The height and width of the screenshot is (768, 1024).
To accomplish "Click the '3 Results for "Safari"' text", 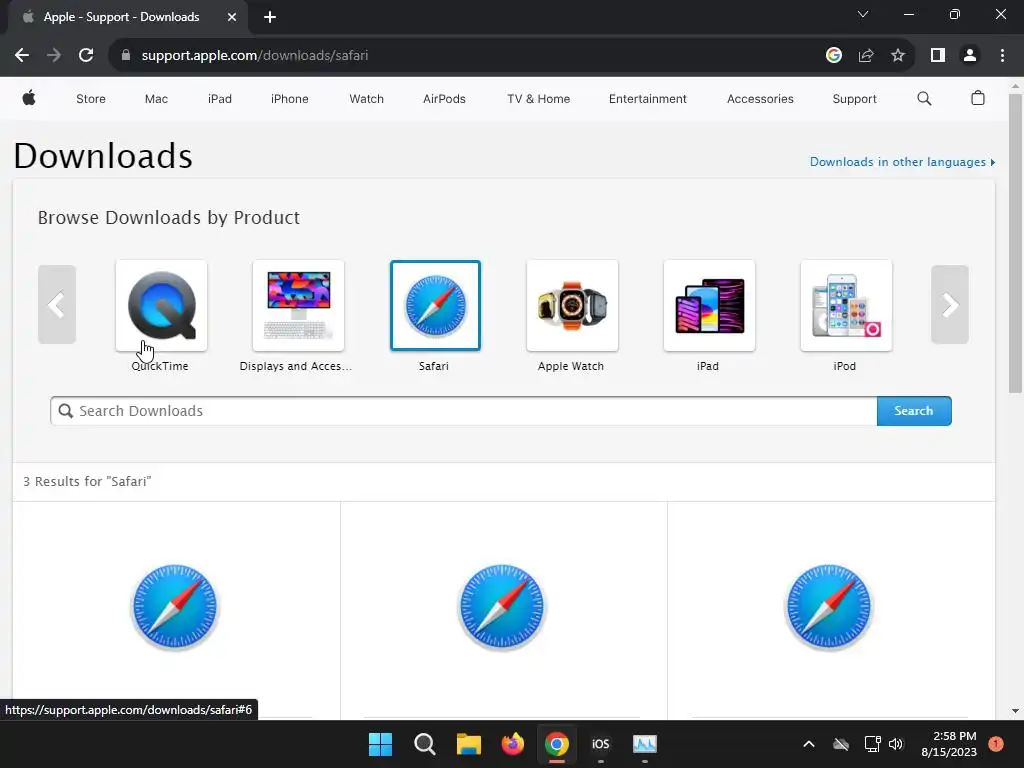I will tap(88, 481).
